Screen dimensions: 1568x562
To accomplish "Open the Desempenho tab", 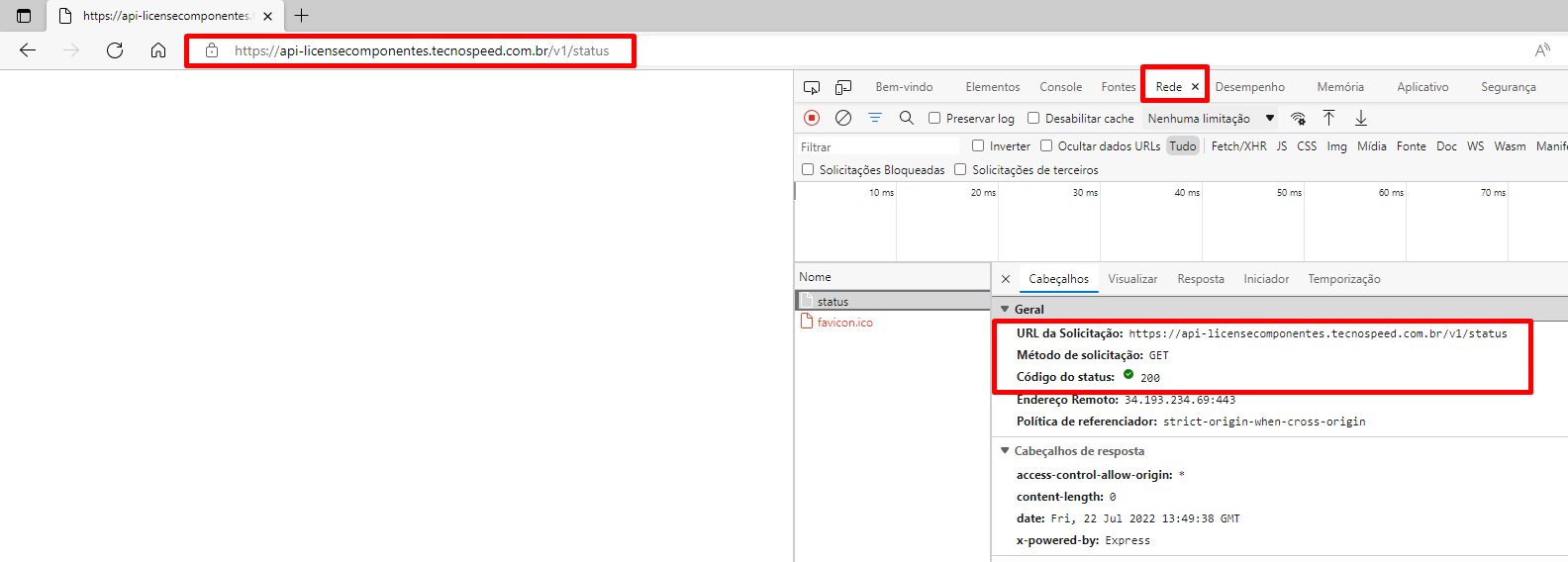I will click(1250, 87).
